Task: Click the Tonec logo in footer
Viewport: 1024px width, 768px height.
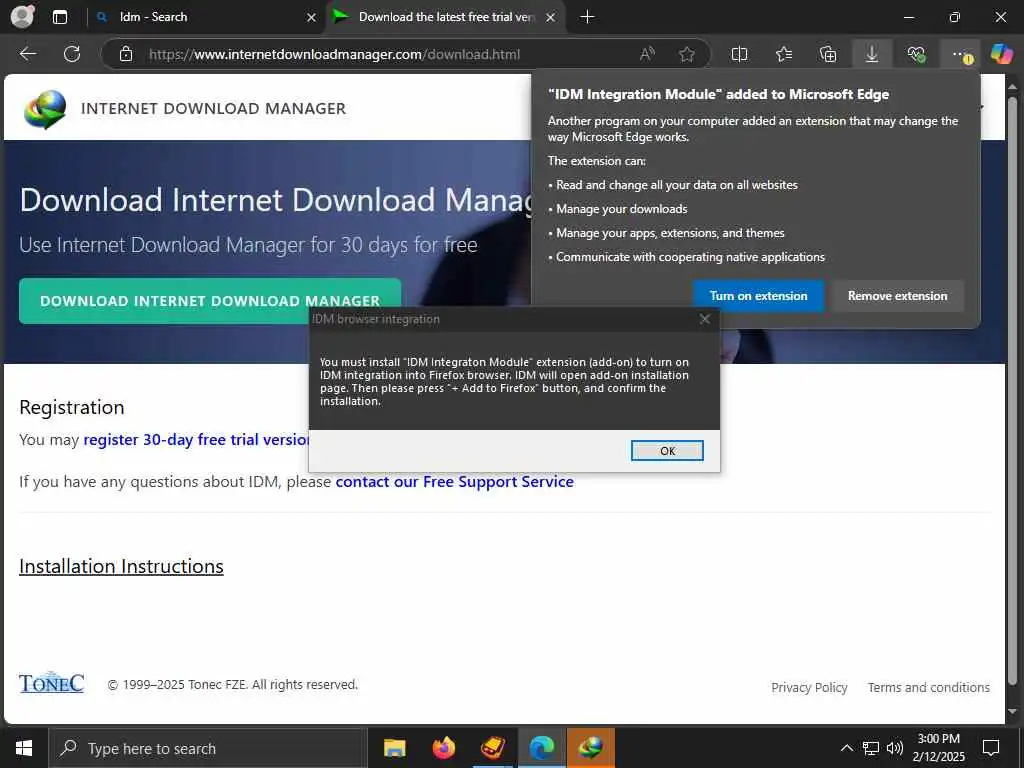Action: [x=52, y=682]
